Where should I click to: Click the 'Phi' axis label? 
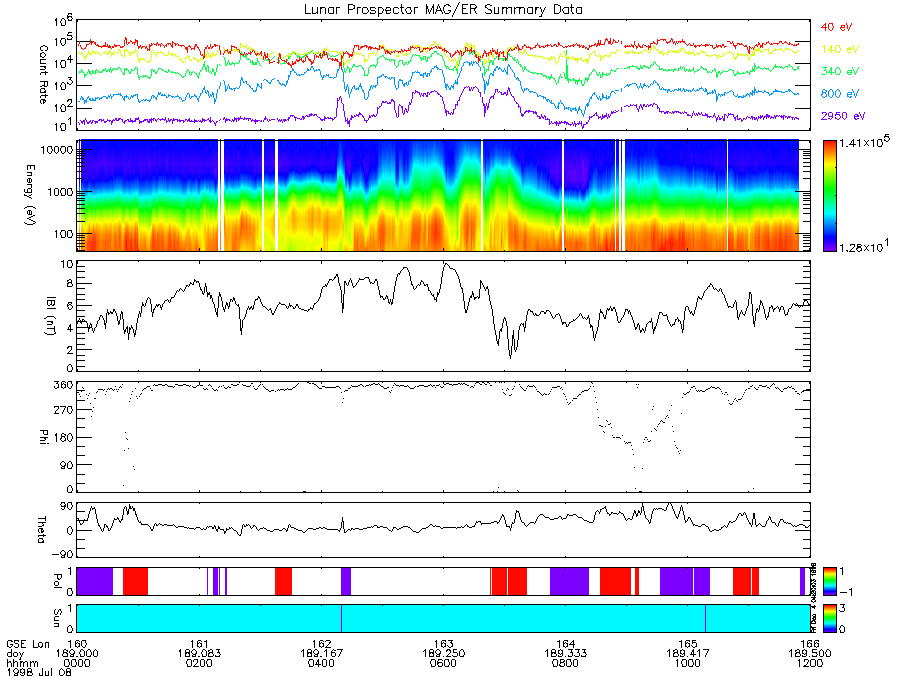click(x=43, y=437)
